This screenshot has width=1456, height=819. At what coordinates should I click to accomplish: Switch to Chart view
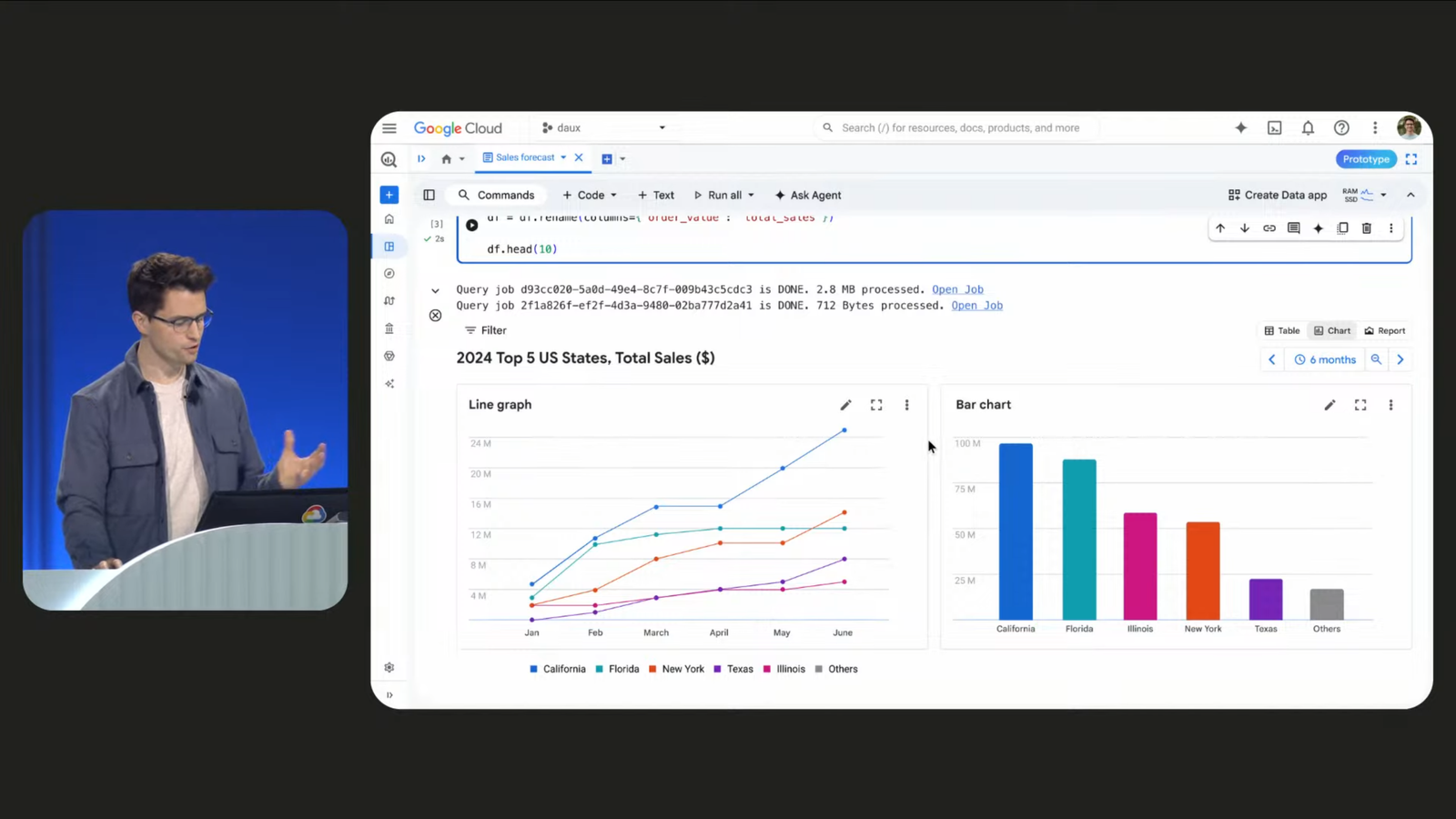[1331, 331]
